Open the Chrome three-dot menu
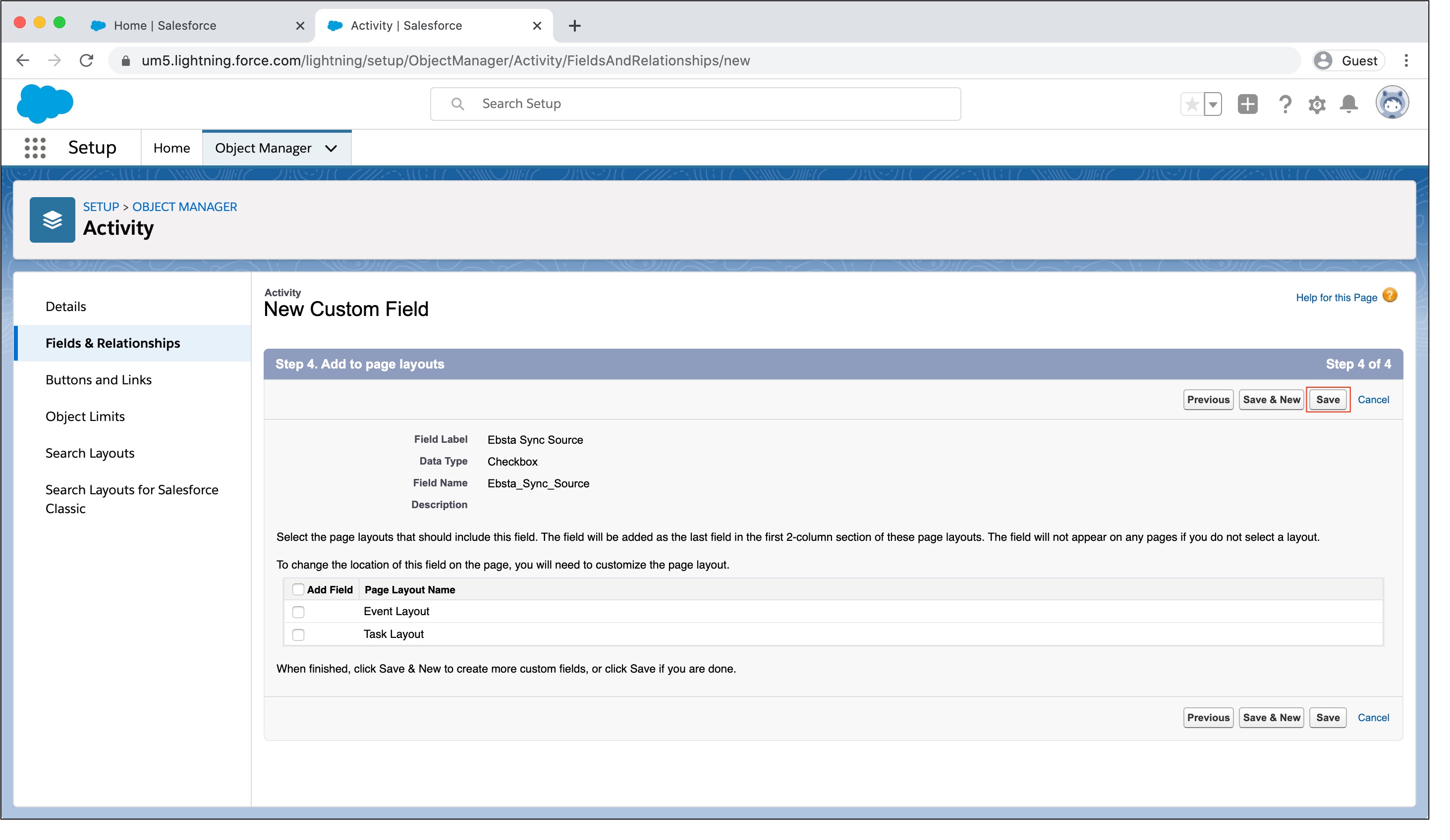This screenshot has width=1450, height=840. (1406, 60)
